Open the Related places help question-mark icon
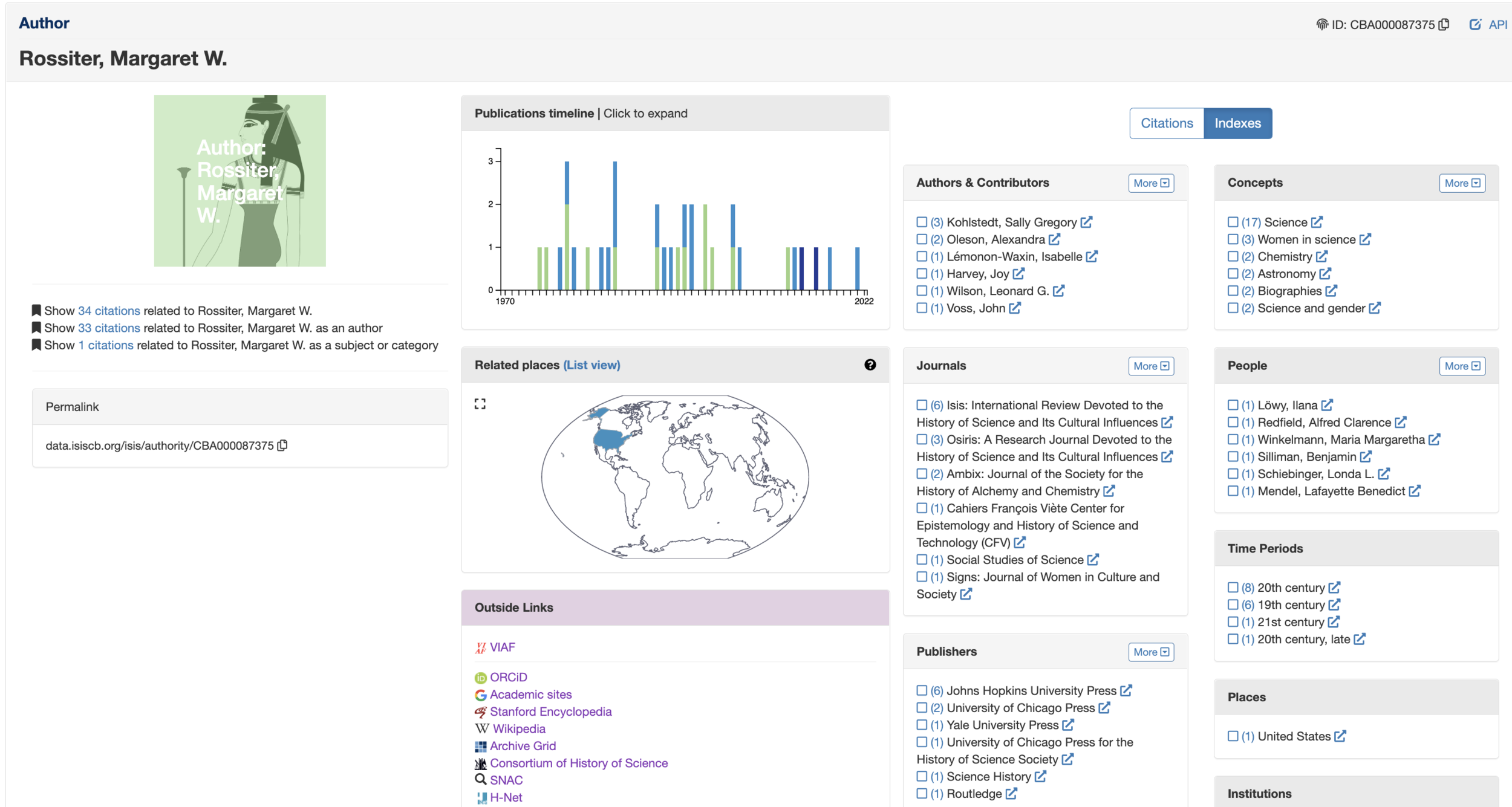The height and width of the screenshot is (807, 1512). tap(870, 365)
